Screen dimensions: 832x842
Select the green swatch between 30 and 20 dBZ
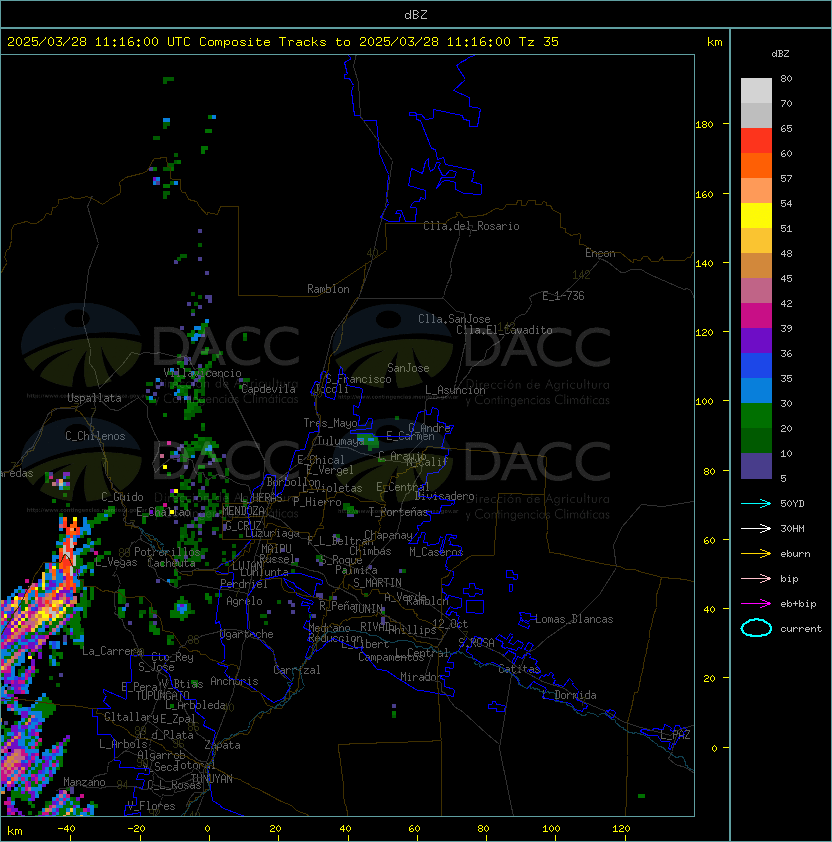pyautogui.click(x=756, y=416)
